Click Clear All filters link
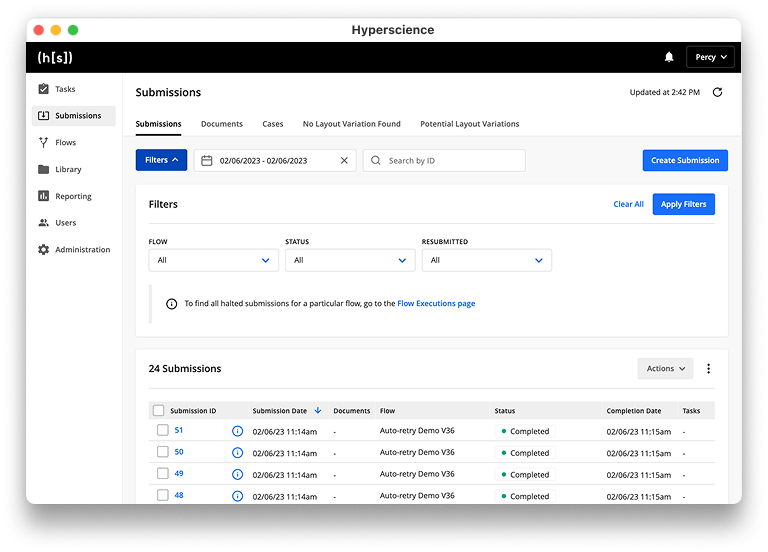 point(628,204)
